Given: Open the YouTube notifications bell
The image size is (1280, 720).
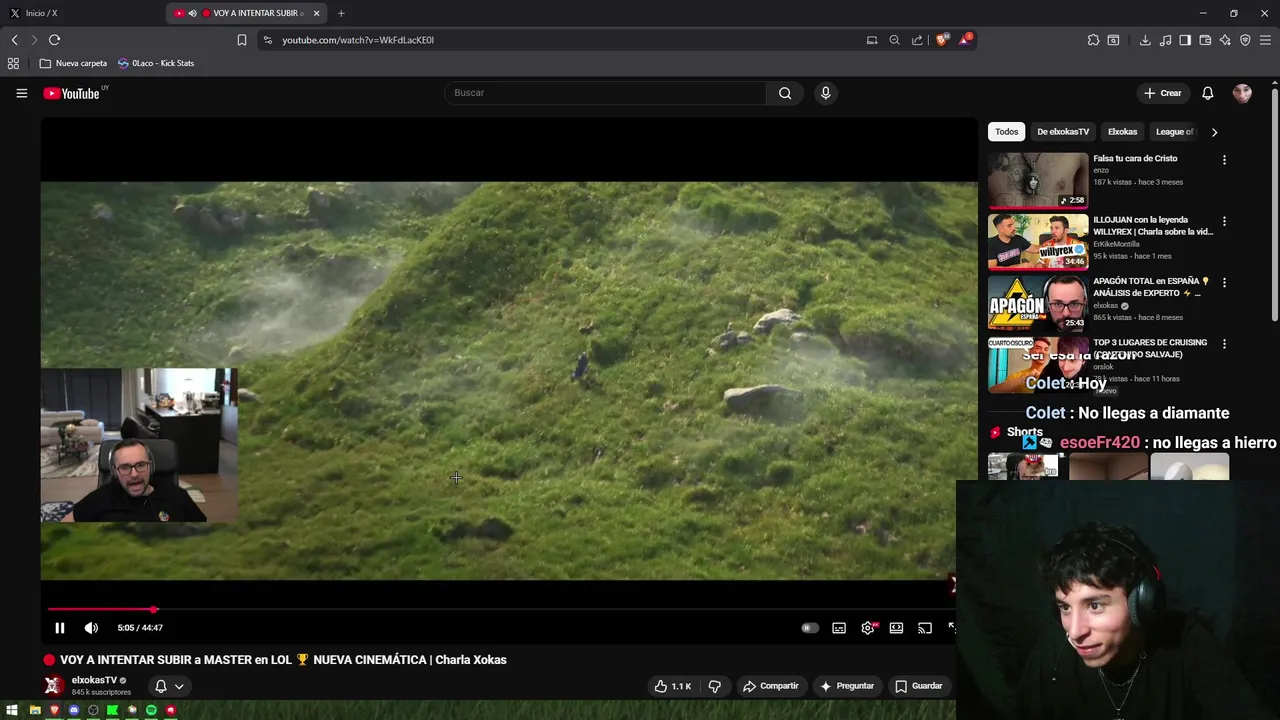Looking at the screenshot, I should 1207,93.
